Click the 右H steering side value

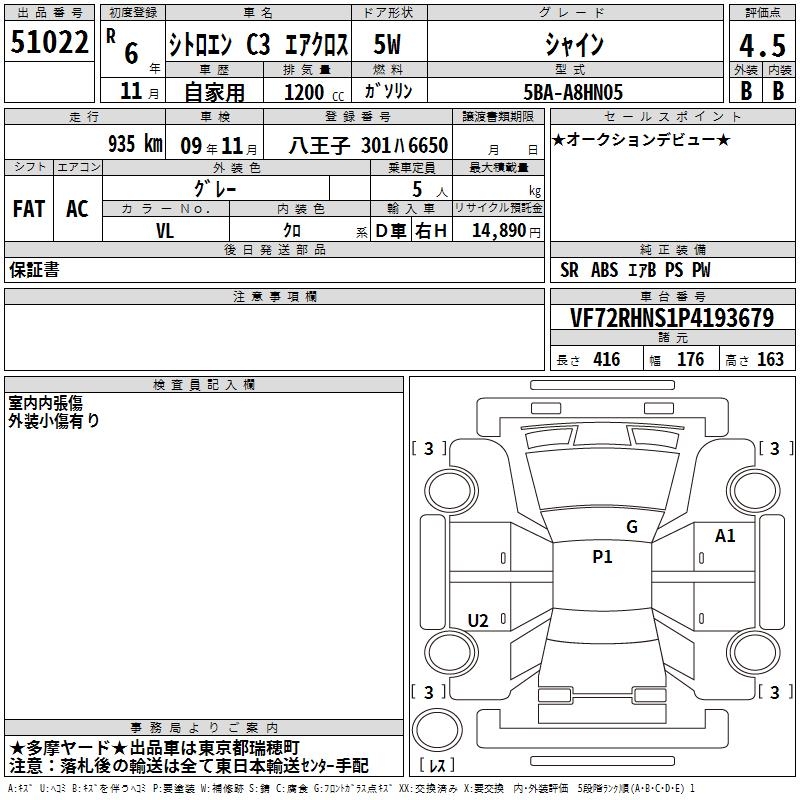click(x=431, y=231)
